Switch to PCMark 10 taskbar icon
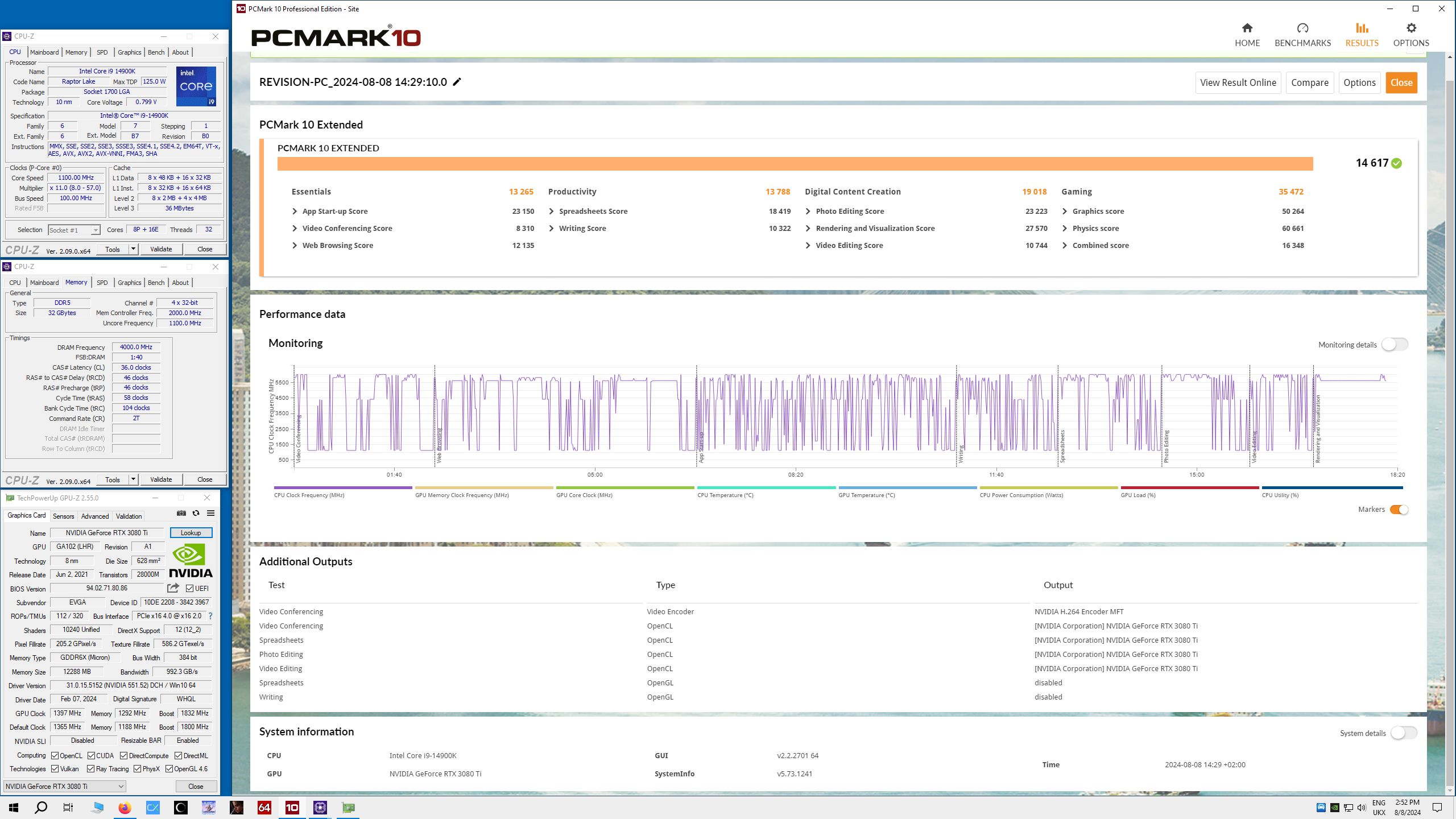This screenshot has height=819, width=1456. 292,808
